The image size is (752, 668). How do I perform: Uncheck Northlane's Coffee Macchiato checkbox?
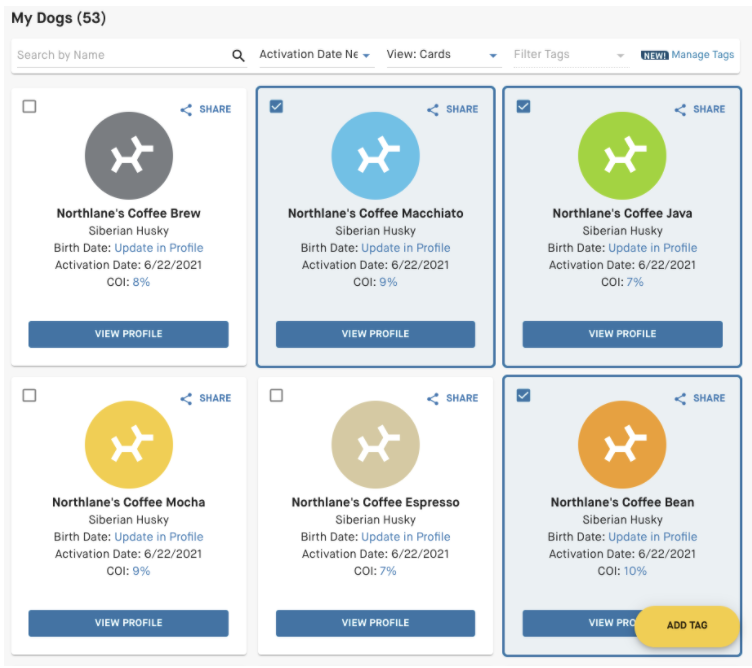pyautogui.click(x=277, y=107)
